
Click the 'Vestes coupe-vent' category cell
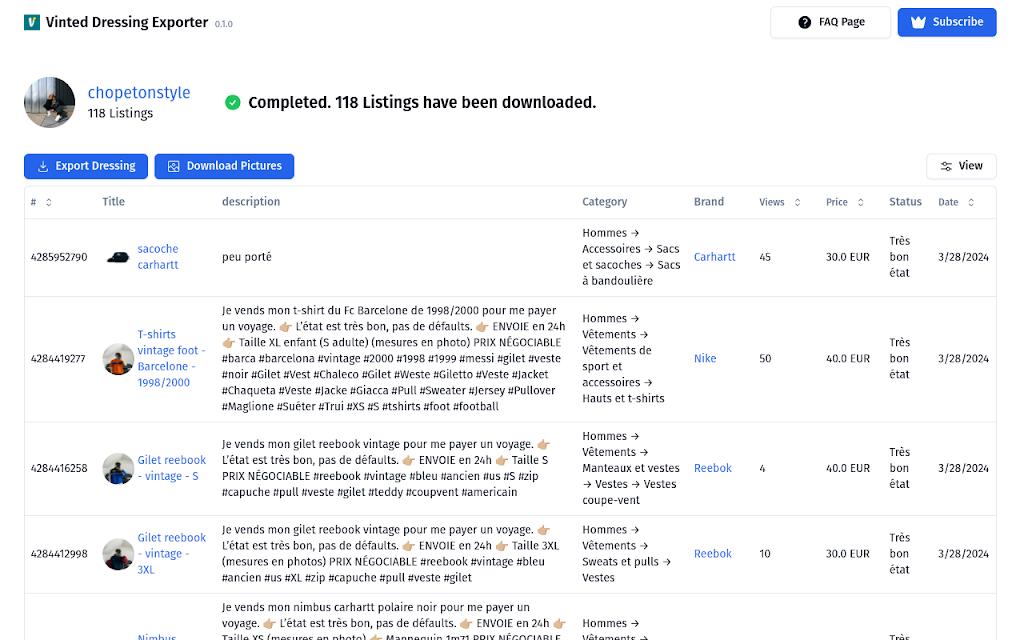(x=631, y=468)
